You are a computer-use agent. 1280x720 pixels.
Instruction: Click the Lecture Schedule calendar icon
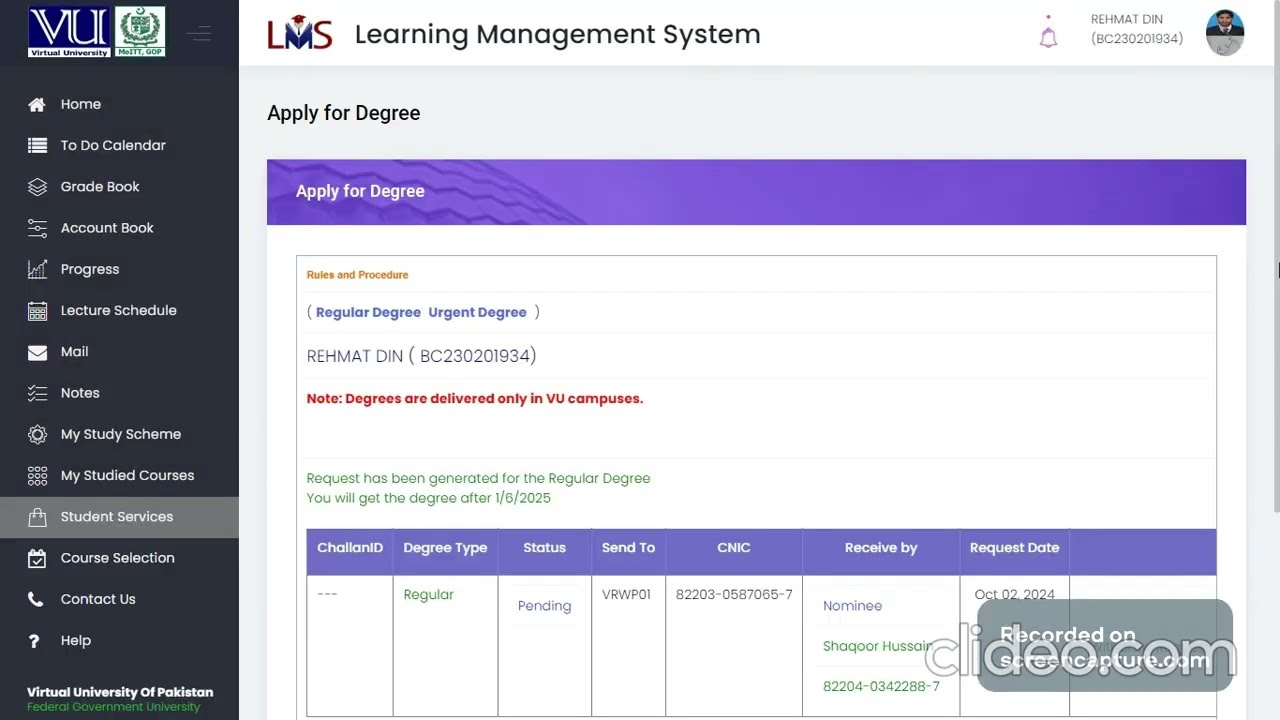[37, 311]
